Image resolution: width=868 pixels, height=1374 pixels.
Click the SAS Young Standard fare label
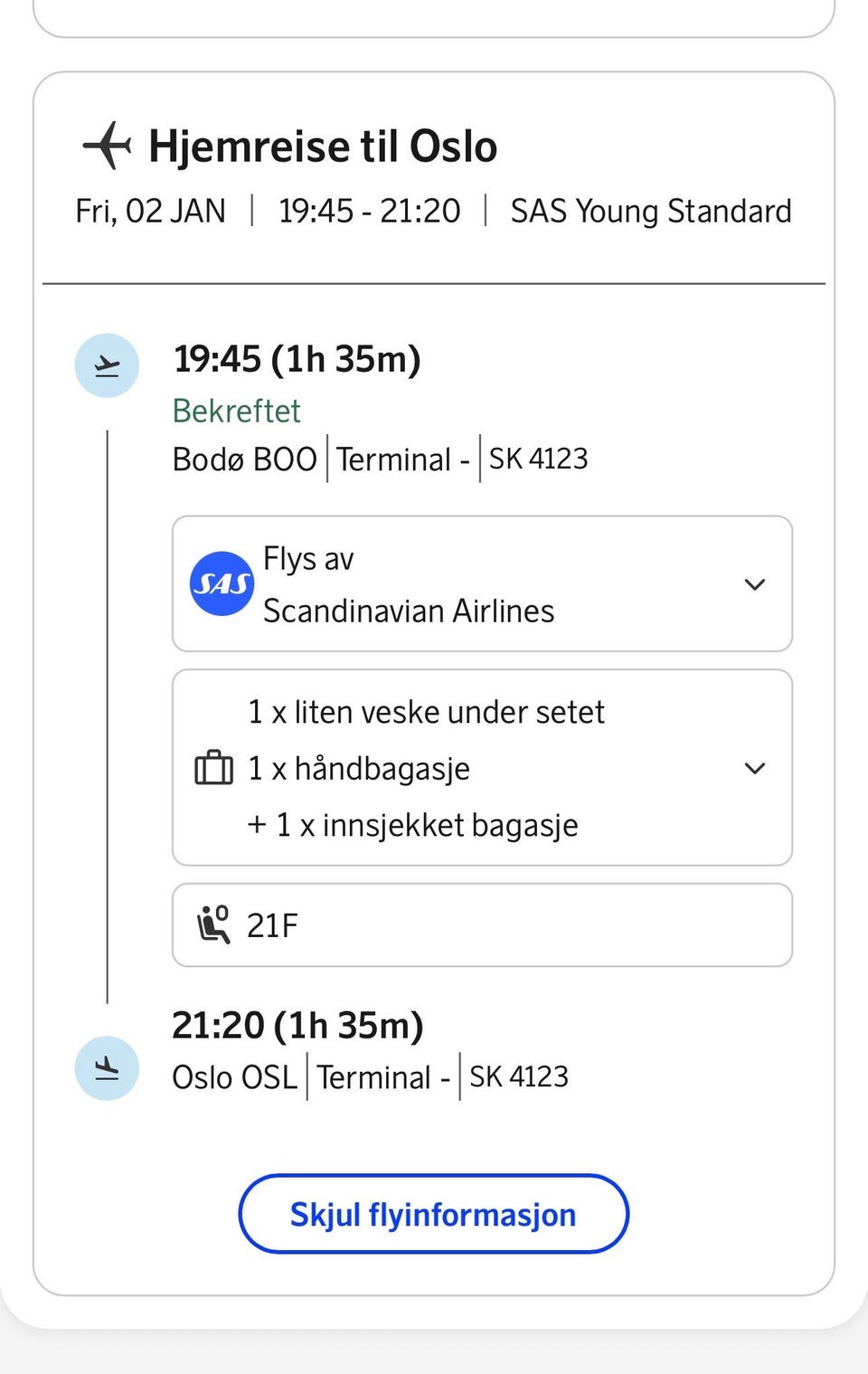650,211
